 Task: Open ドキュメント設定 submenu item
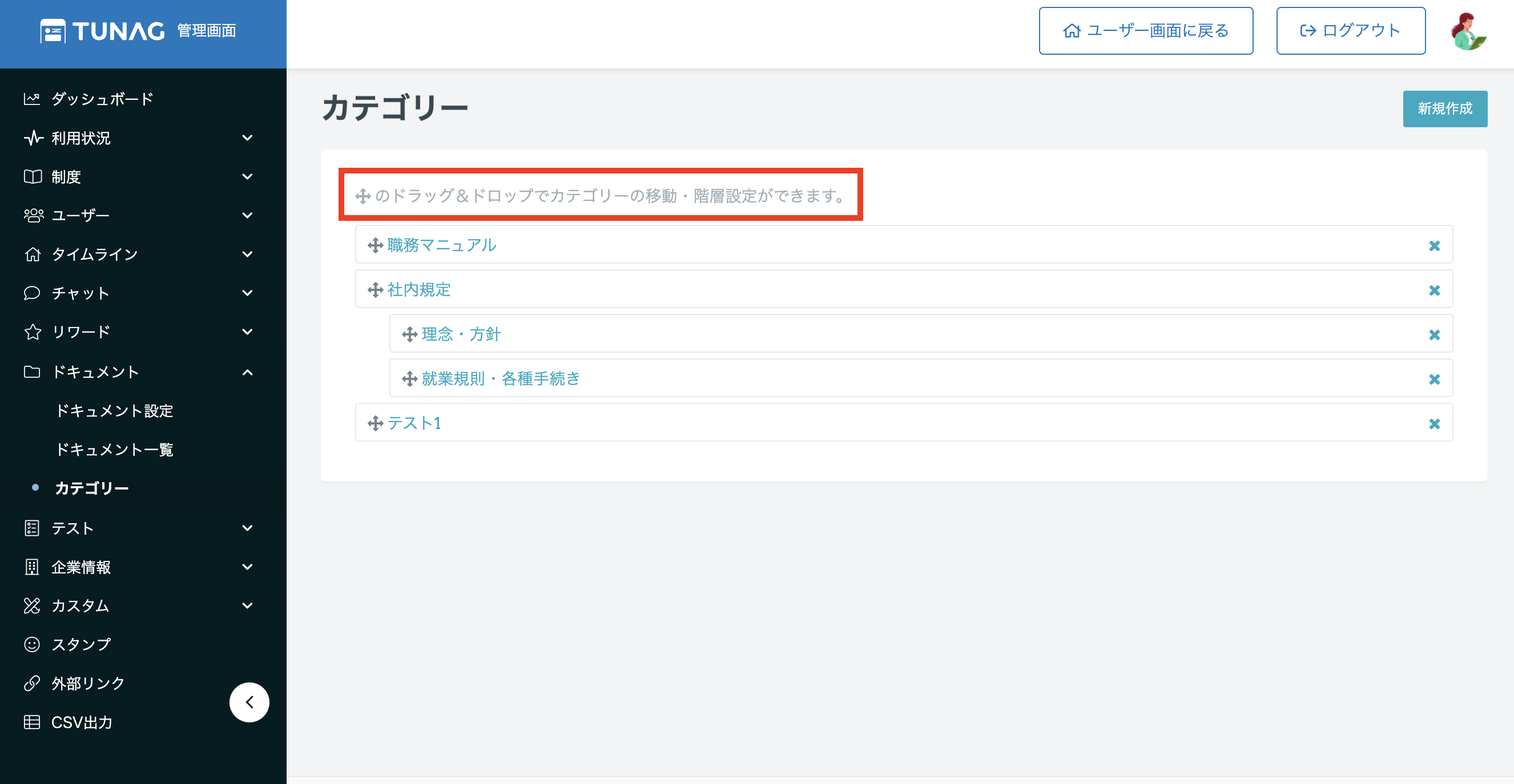(x=115, y=410)
